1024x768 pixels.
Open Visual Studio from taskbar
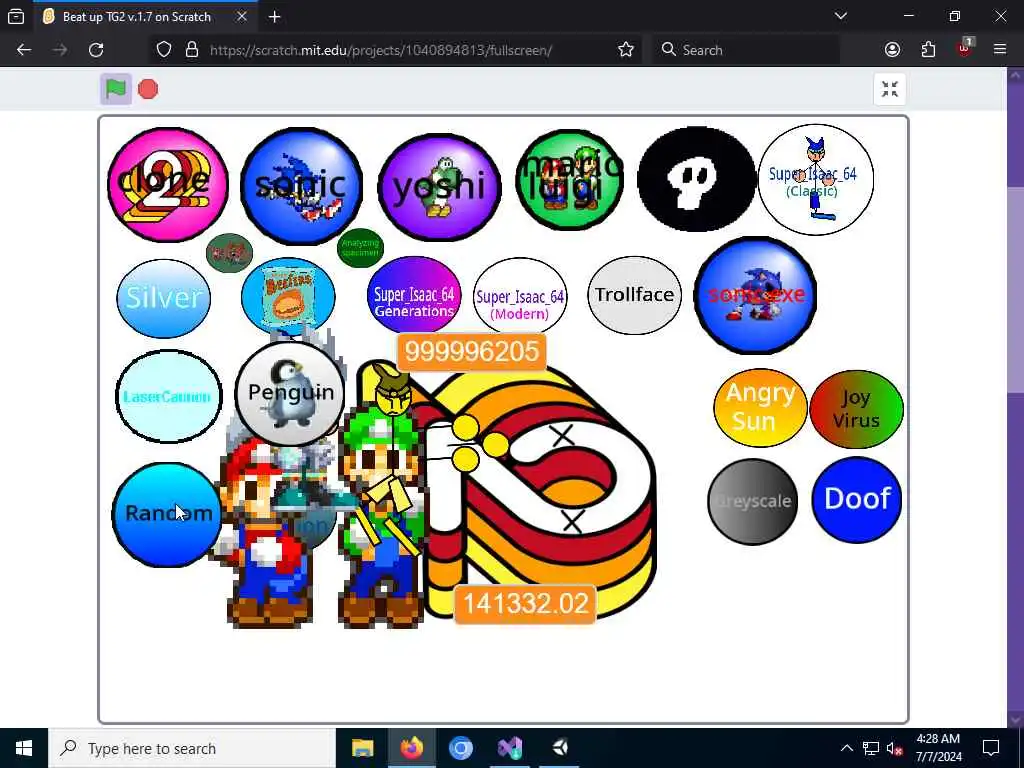[x=510, y=748]
